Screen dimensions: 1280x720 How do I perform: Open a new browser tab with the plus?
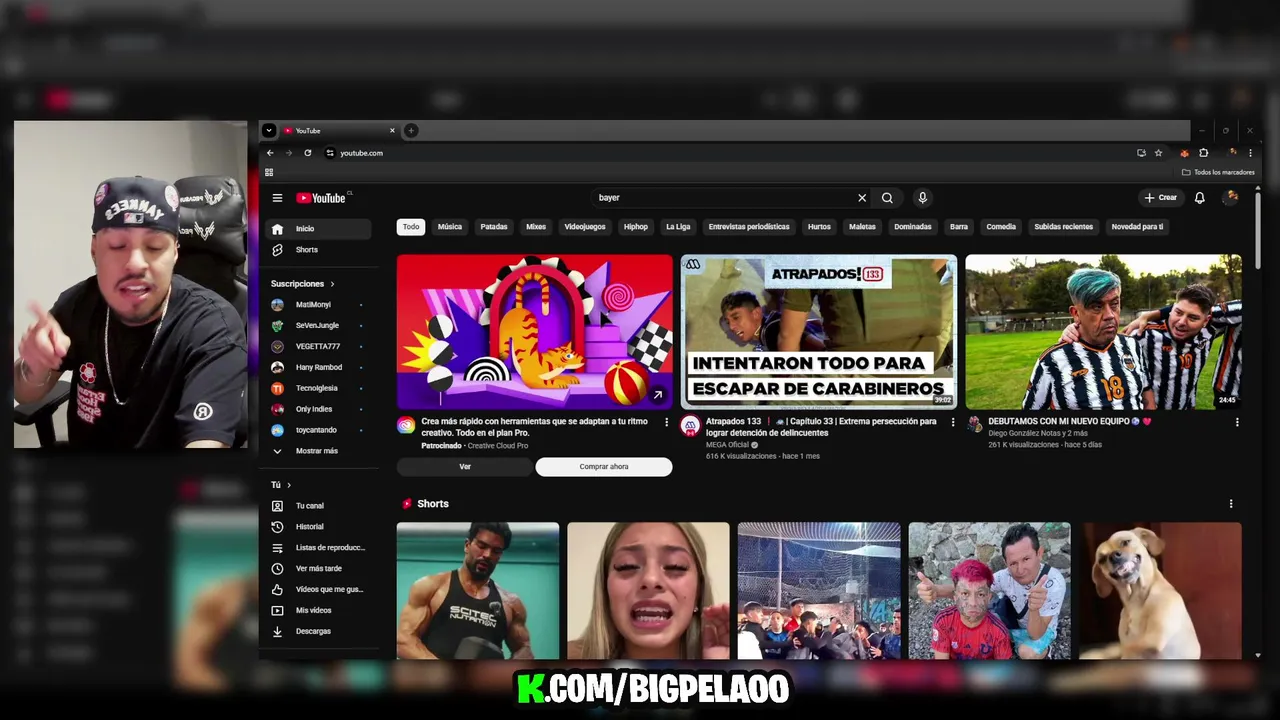pyautogui.click(x=411, y=131)
